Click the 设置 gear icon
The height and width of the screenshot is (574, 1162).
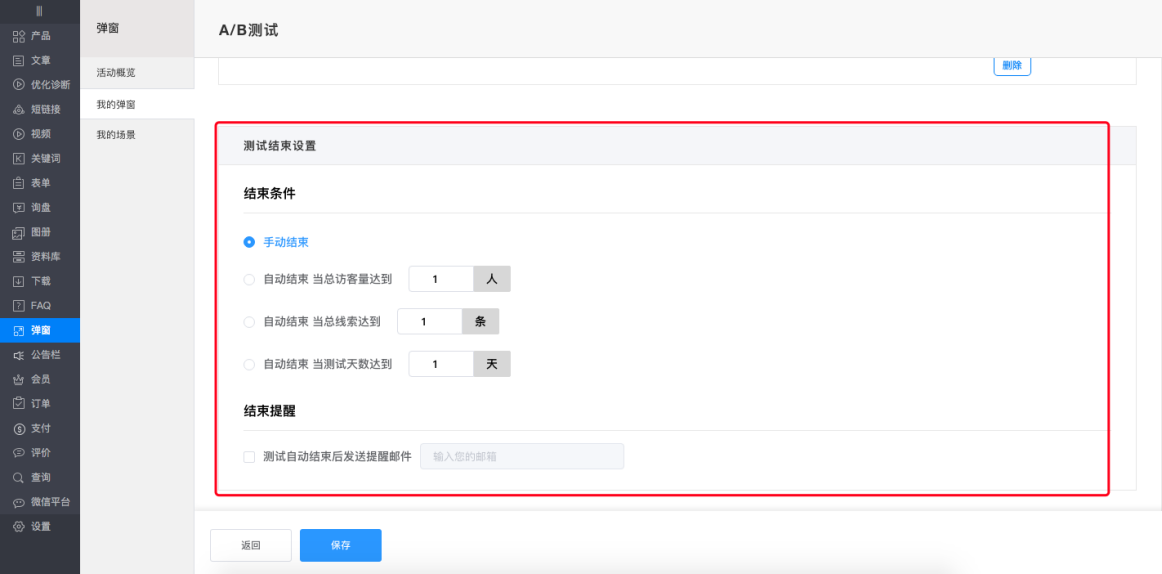pyautogui.click(x=18, y=526)
